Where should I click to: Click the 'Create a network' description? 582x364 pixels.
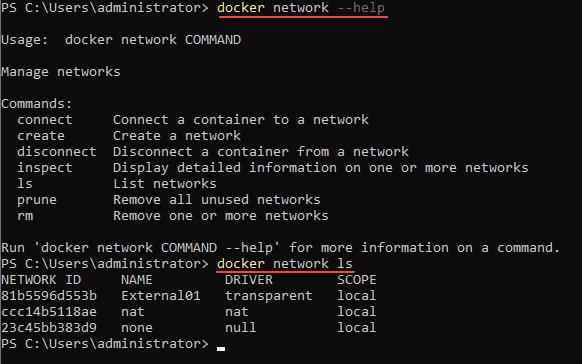tap(177, 136)
